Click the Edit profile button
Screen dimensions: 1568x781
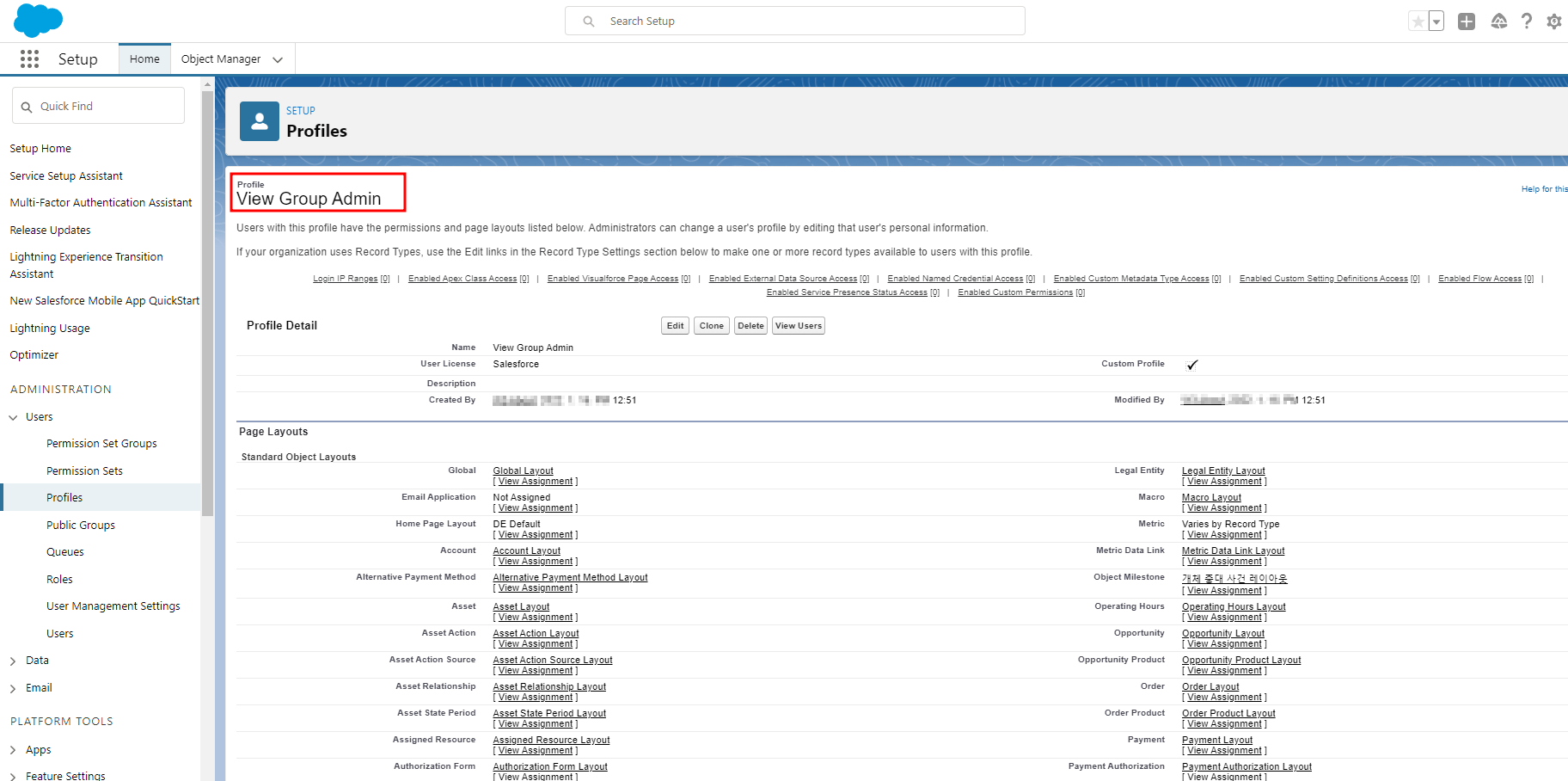click(x=675, y=326)
